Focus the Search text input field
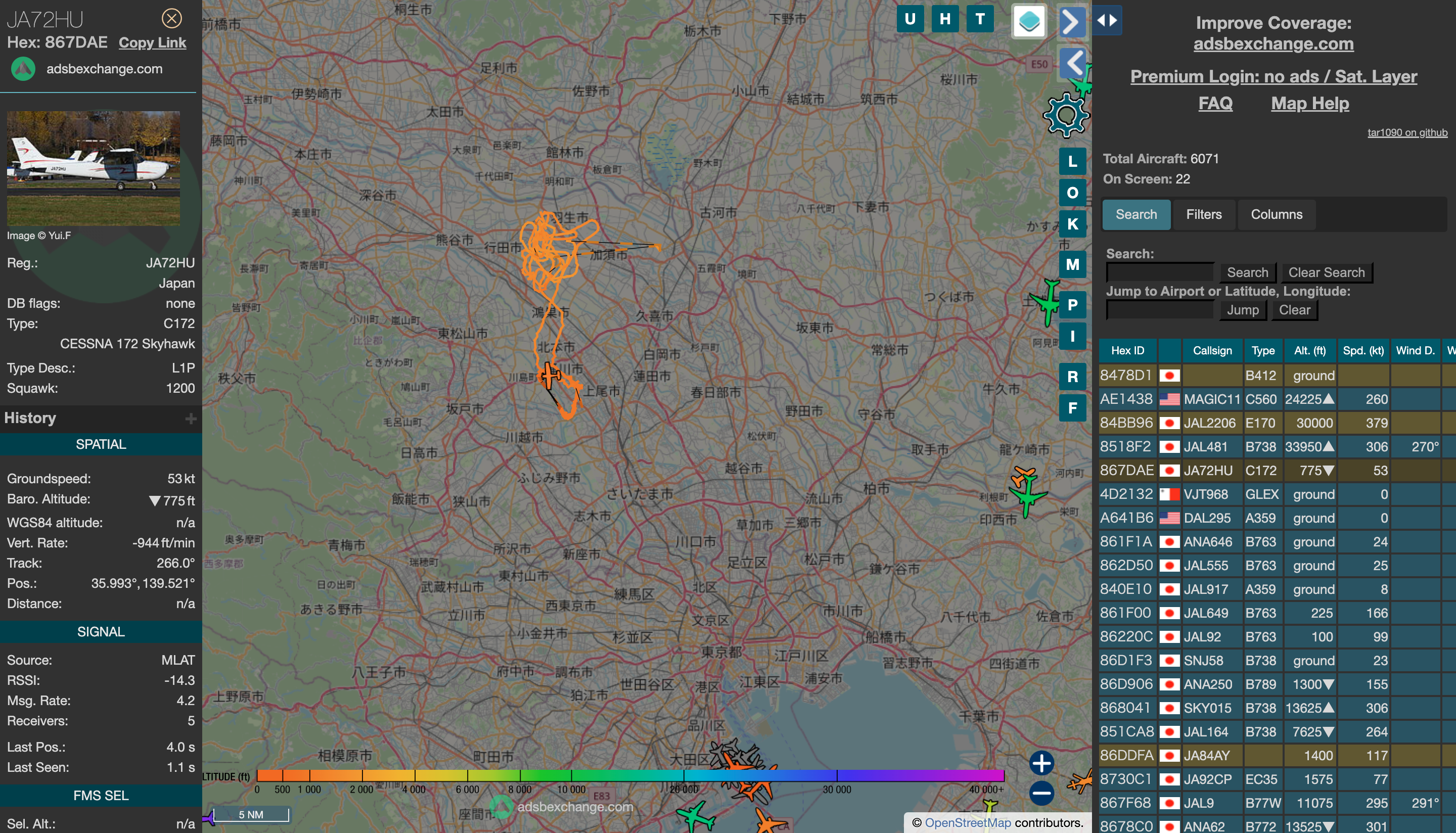The width and height of the screenshot is (1456, 833). point(1160,272)
